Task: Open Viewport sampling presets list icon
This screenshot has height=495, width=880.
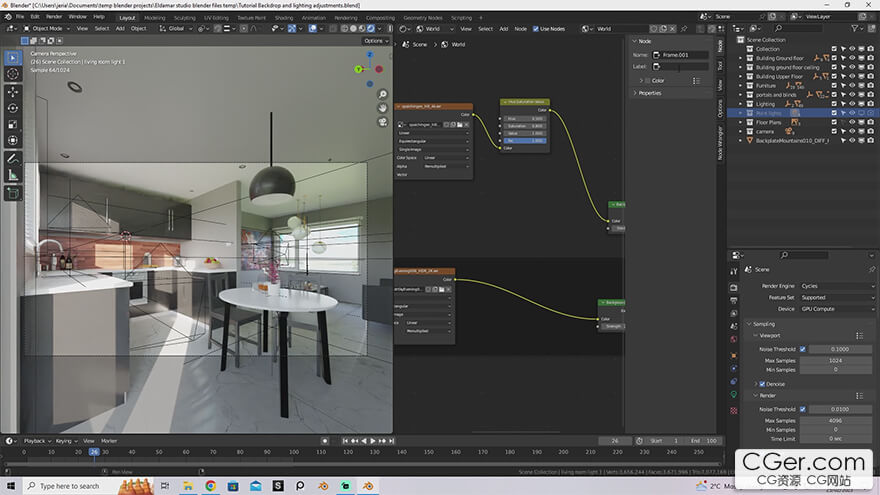Action: 859,336
